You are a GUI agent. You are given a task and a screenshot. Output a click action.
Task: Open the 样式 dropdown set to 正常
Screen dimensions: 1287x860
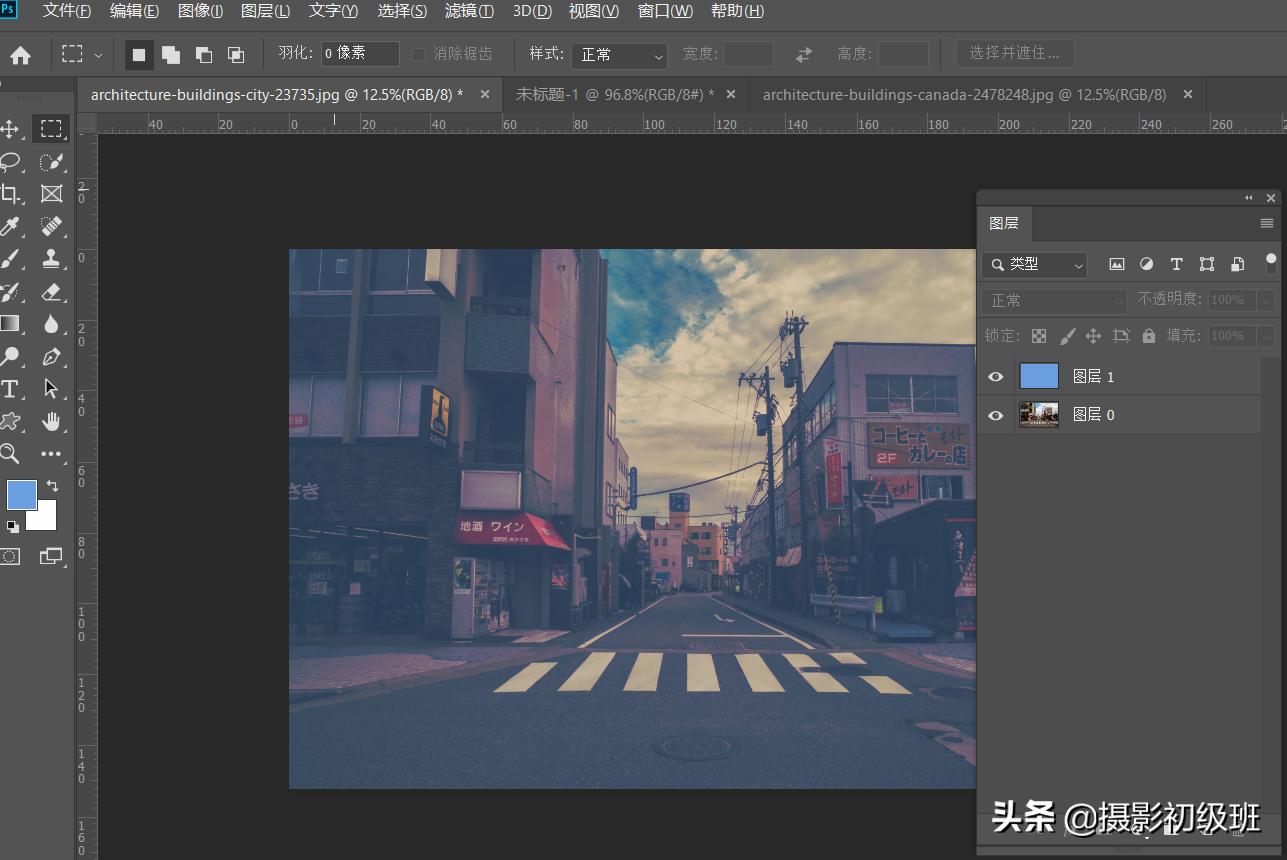pos(619,55)
